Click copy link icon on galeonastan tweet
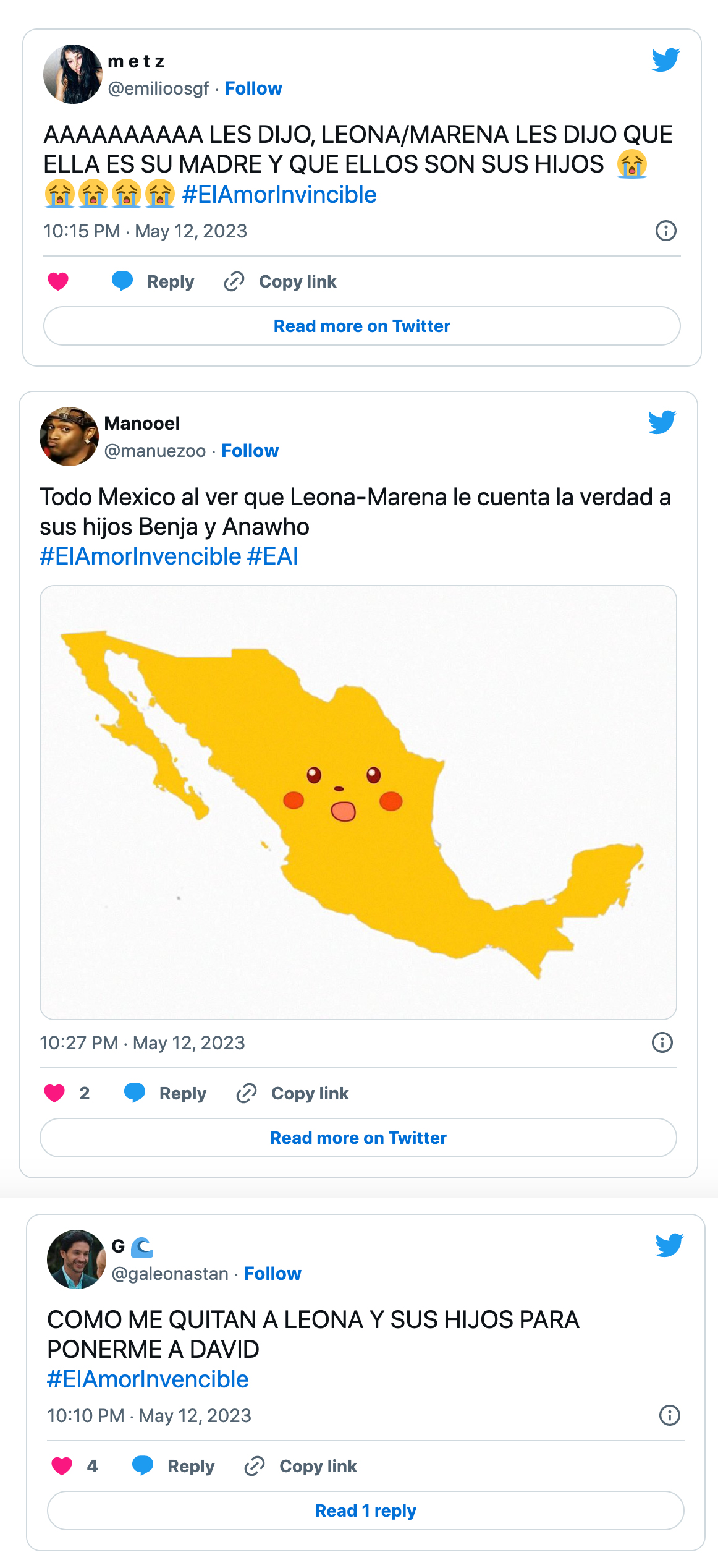 255,1467
